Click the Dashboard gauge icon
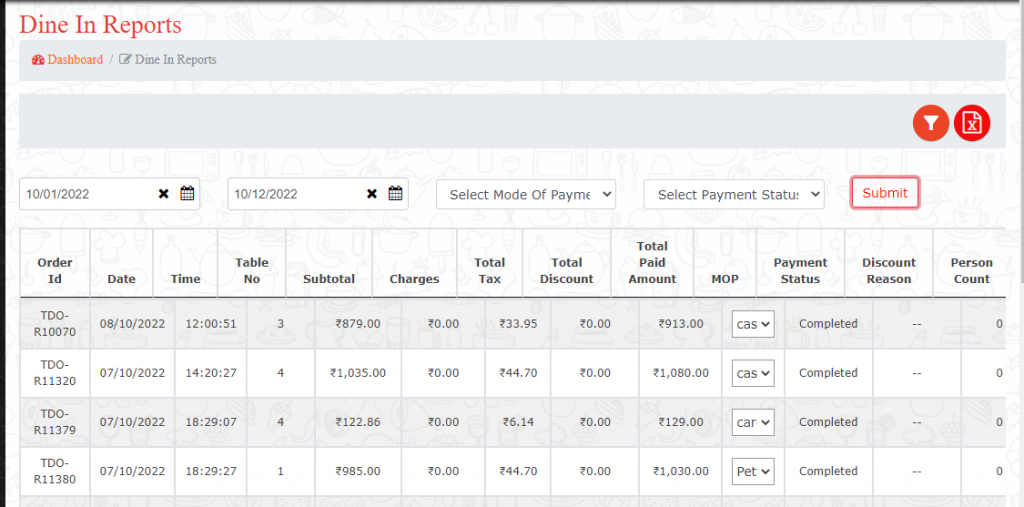This screenshot has width=1024, height=507. [38, 60]
